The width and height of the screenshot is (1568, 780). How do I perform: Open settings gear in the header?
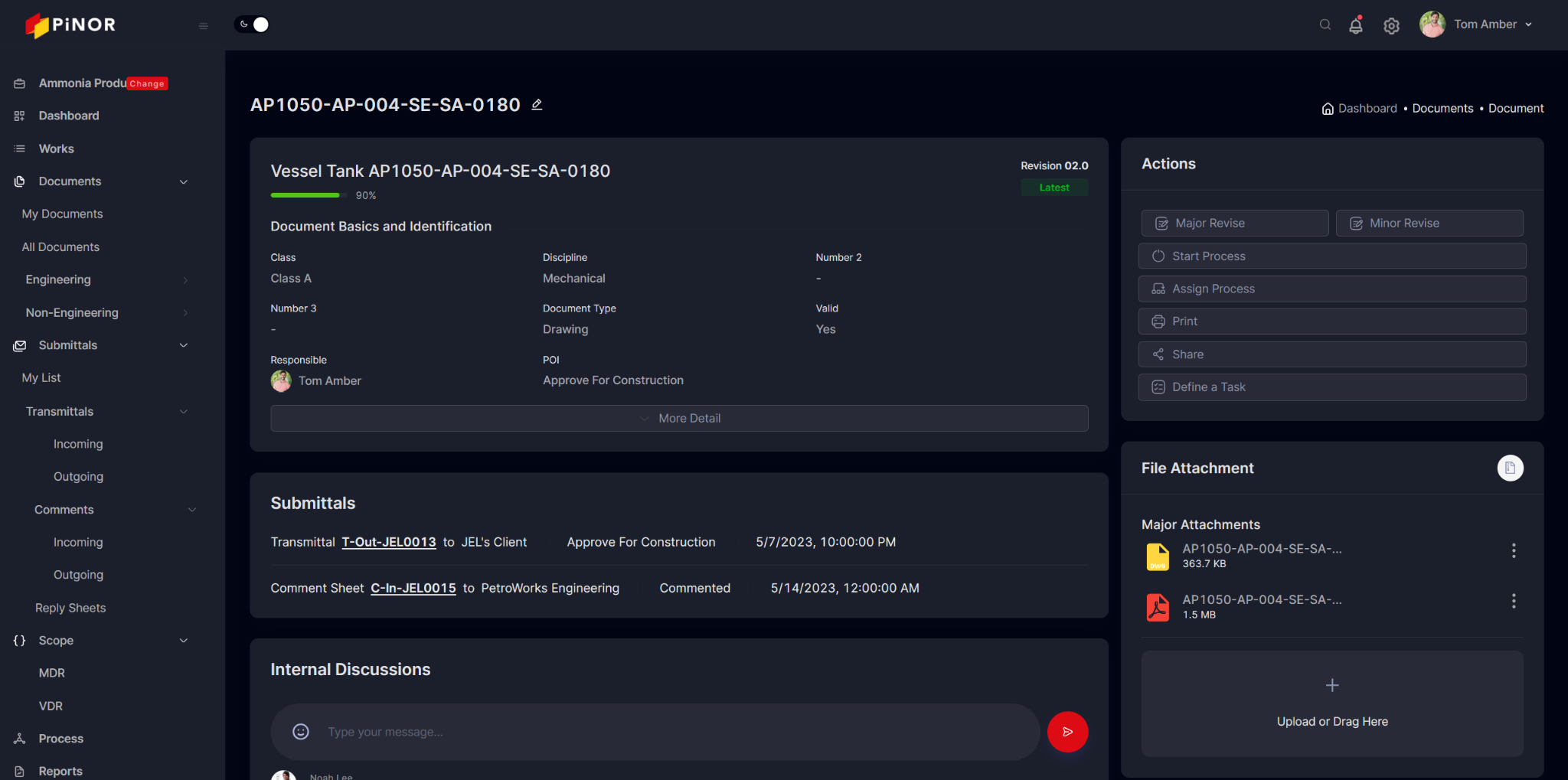click(x=1392, y=25)
